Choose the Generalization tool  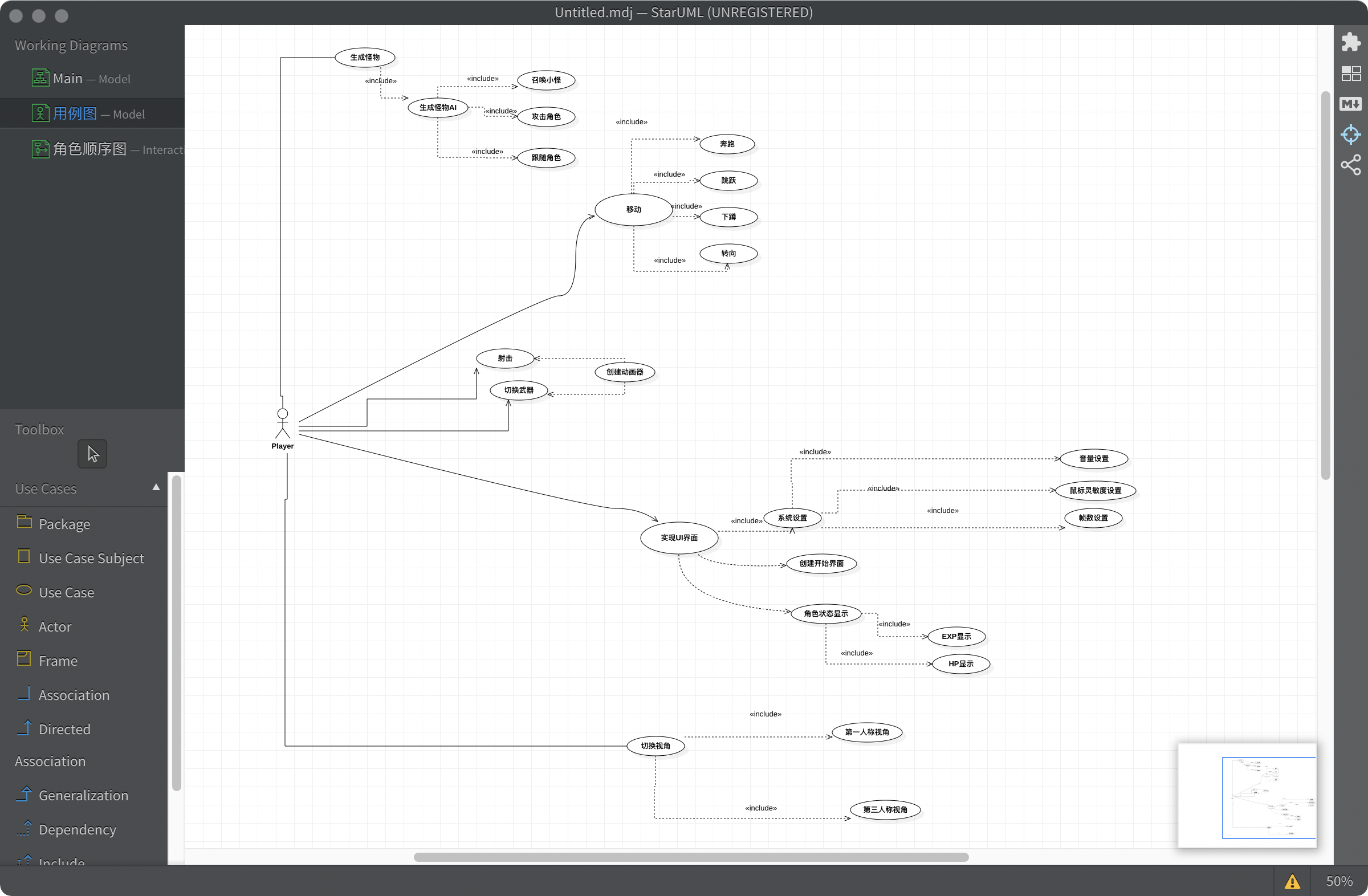pos(83,796)
